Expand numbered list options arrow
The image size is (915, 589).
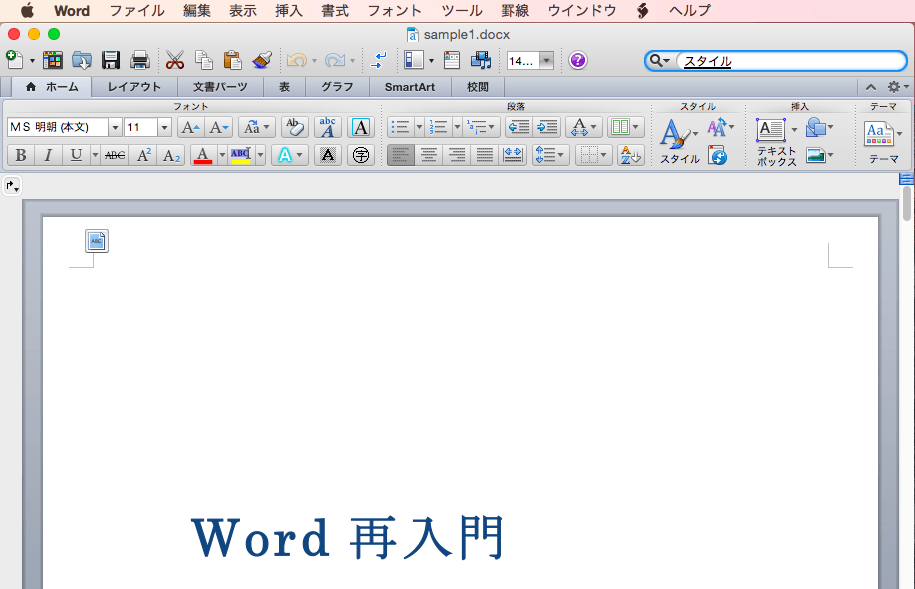[457, 127]
